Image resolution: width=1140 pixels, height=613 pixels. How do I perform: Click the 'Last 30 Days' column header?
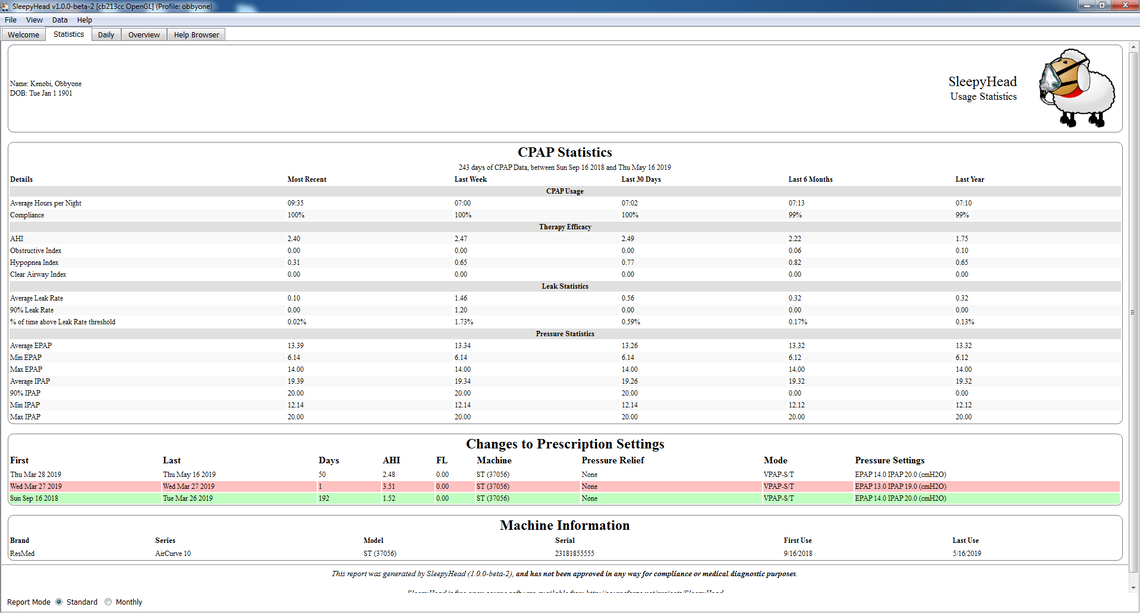pyautogui.click(x=641, y=180)
